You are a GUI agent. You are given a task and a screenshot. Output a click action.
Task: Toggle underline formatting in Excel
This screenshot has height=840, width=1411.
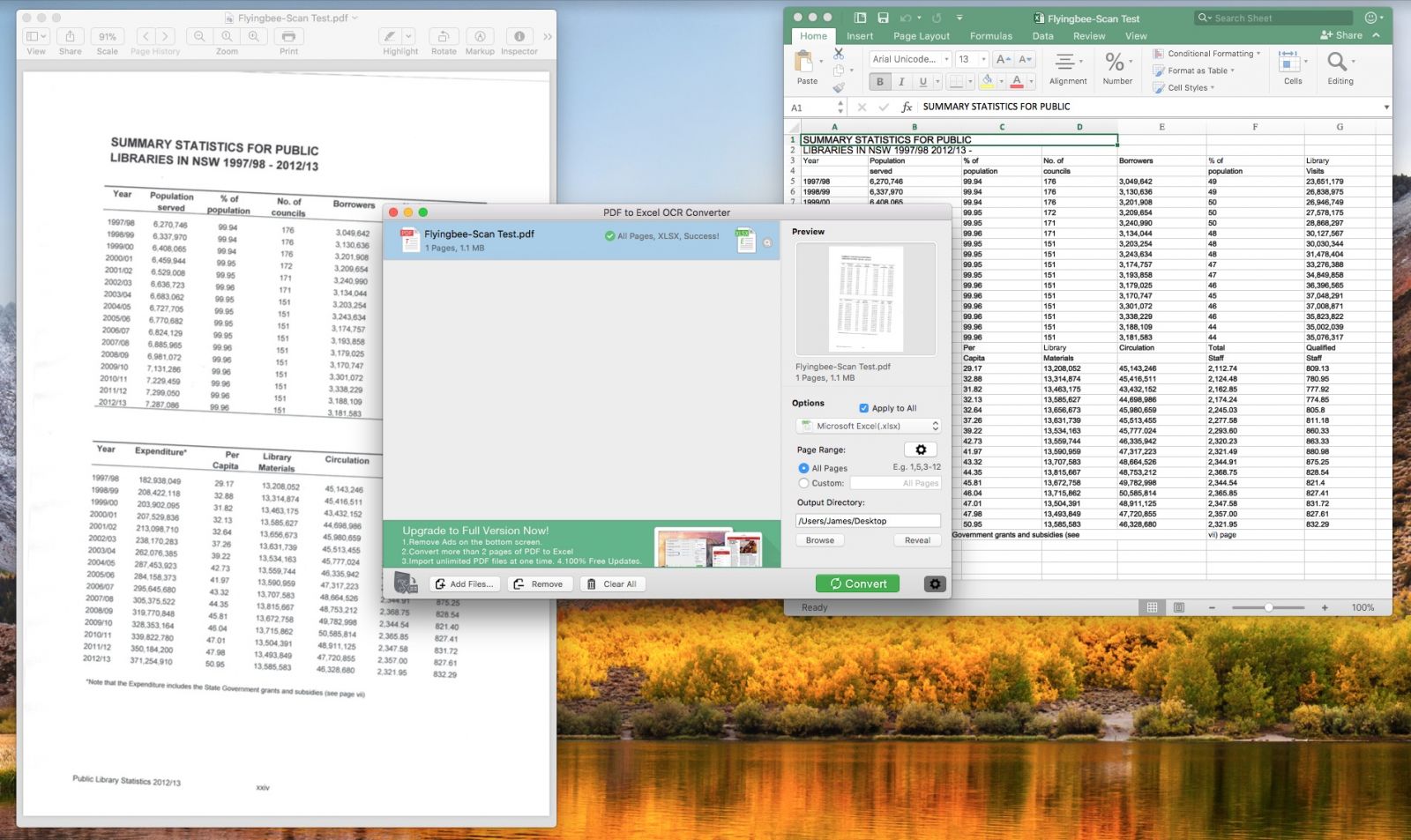[923, 82]
